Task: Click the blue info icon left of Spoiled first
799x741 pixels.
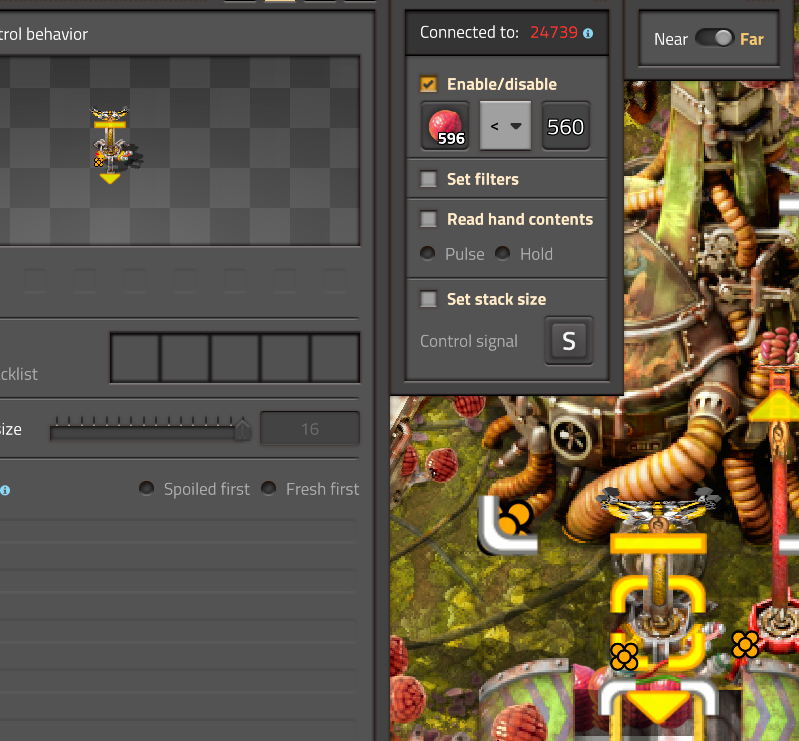Action: coord(5,490)
